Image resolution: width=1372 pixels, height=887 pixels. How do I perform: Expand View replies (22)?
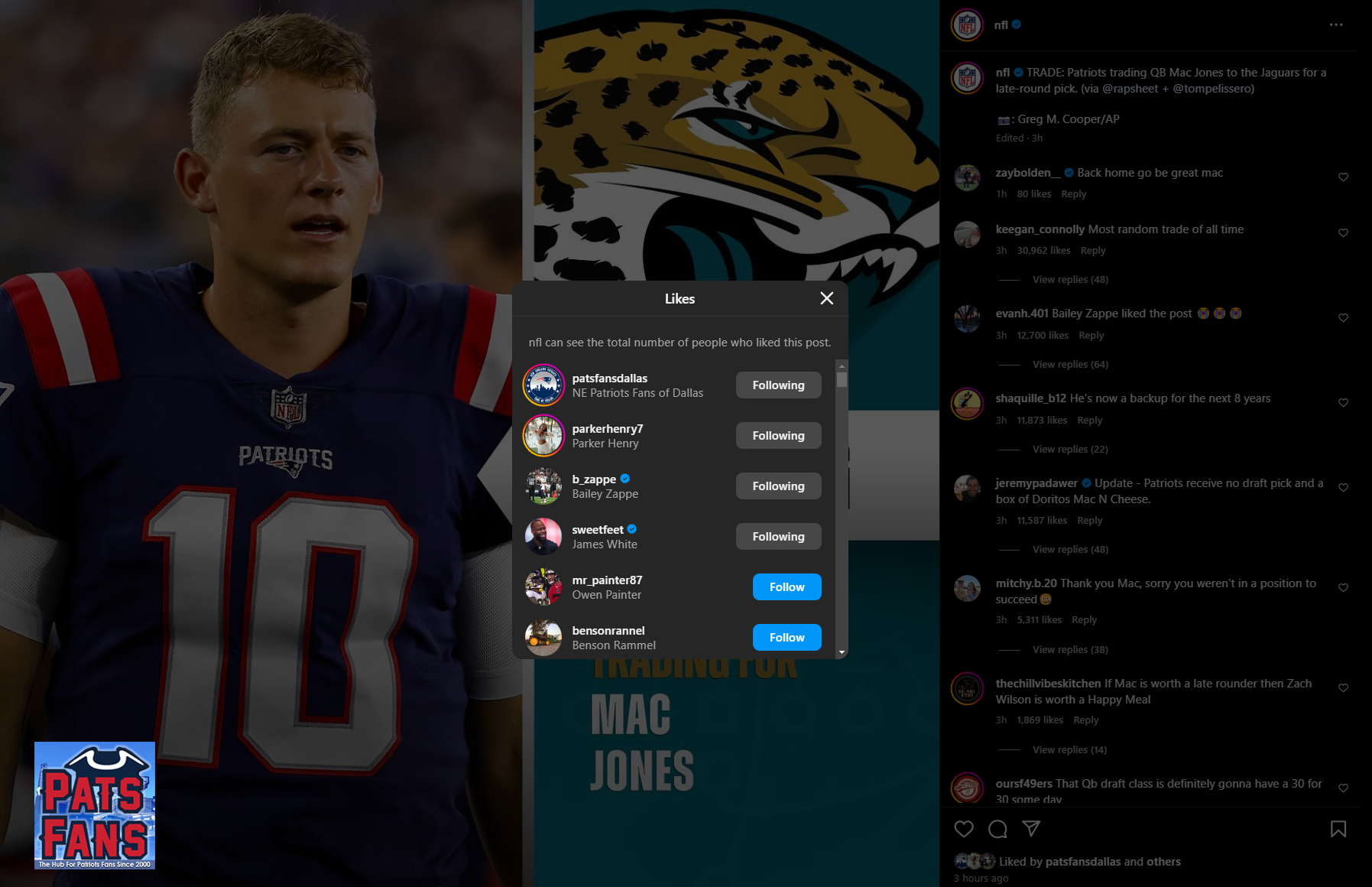[1070, 449]
